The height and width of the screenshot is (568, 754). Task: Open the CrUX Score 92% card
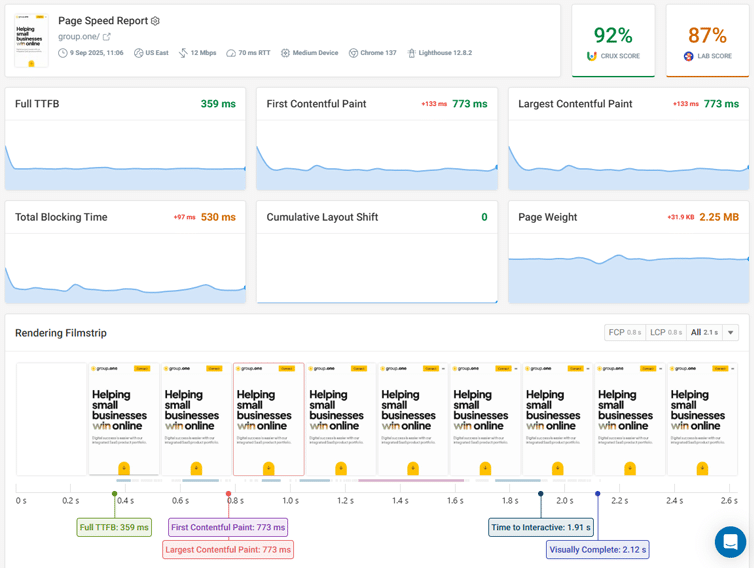[x=613, y=41]
